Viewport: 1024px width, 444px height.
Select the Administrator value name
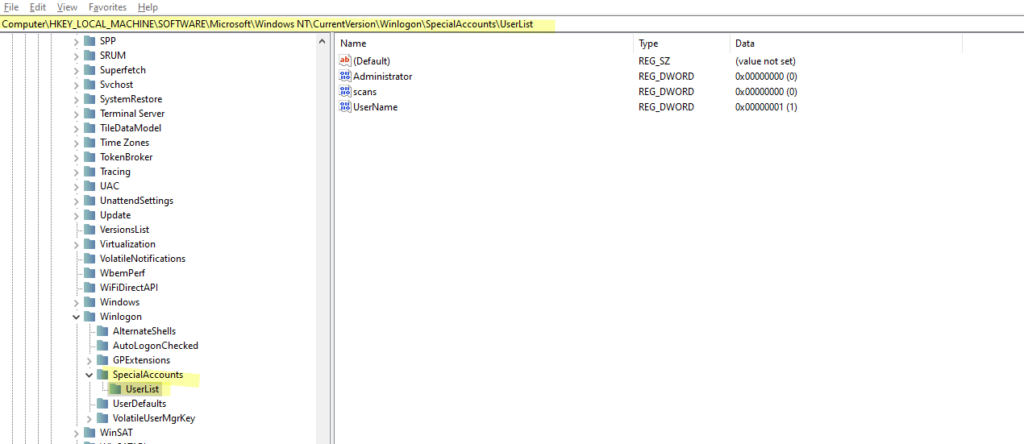click(x=383, y=76)
